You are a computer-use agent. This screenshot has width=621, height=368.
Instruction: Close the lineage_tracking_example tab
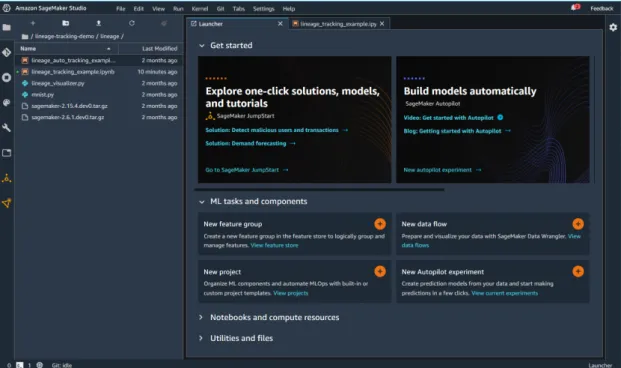[x=382, y=24]
